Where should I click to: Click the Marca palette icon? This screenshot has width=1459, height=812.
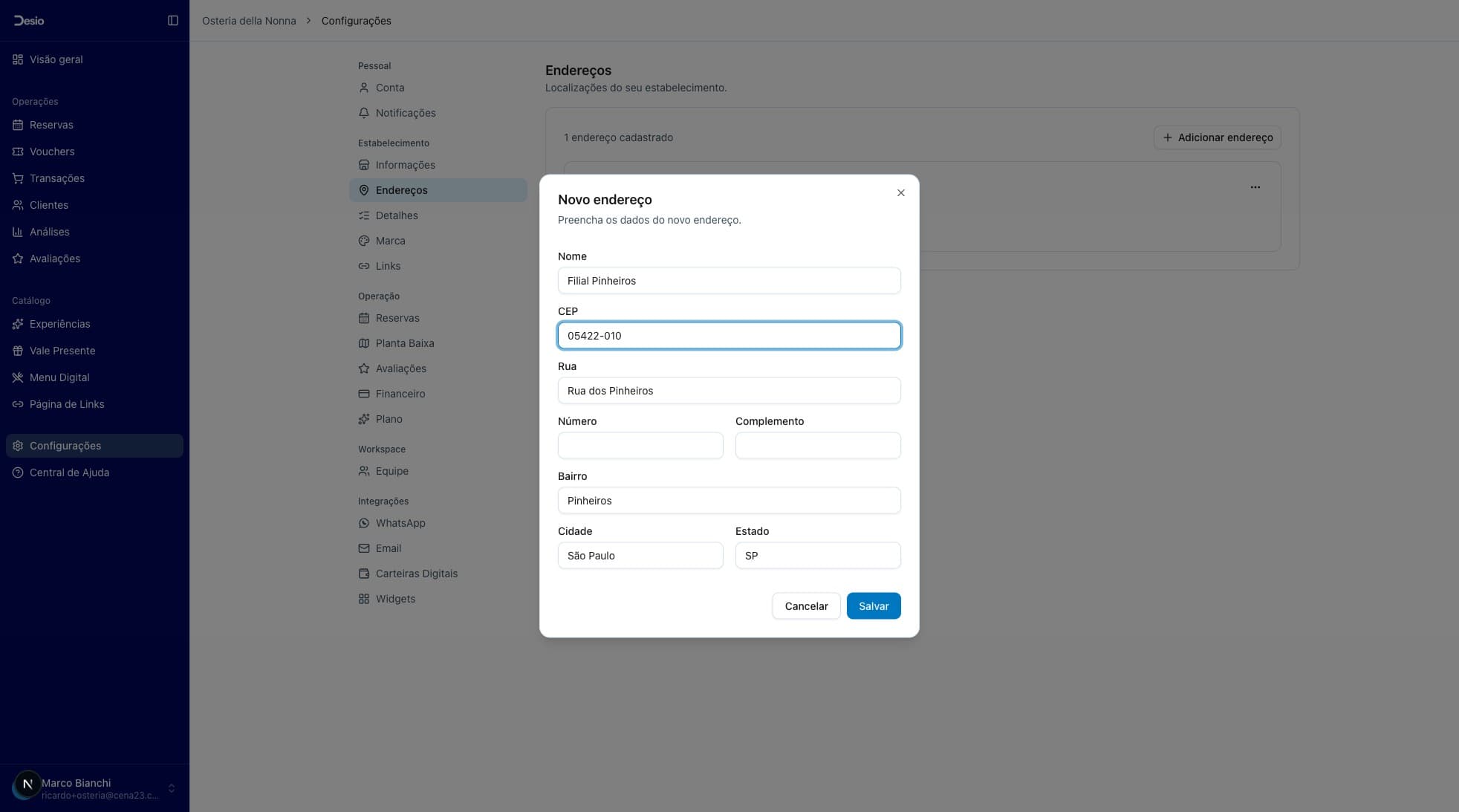pos(364,241)
